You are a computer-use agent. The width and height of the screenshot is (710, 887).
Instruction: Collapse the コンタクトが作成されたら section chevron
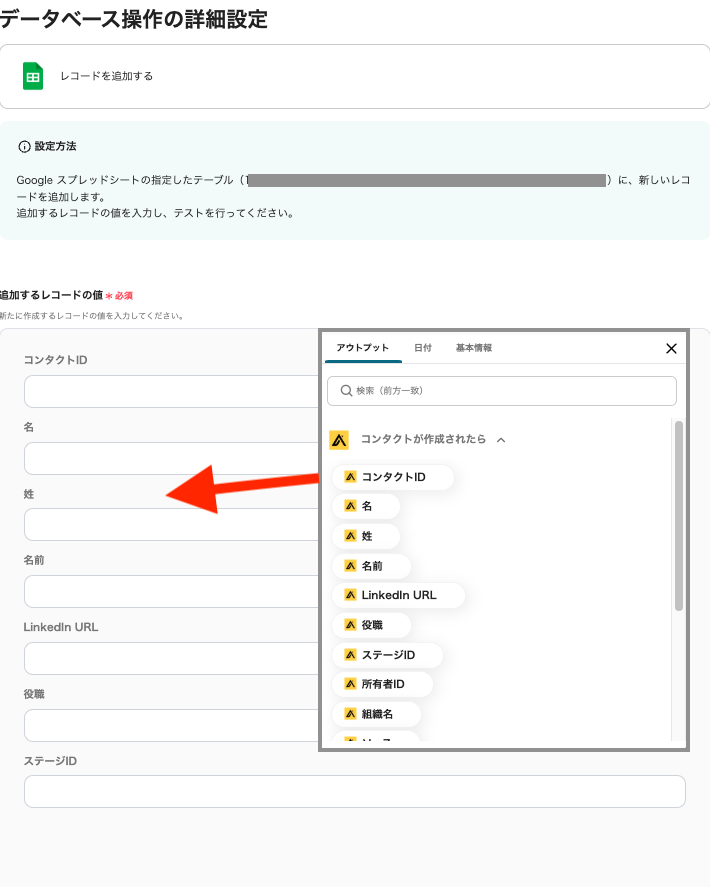pyautogui.click(x=501, y=440)
